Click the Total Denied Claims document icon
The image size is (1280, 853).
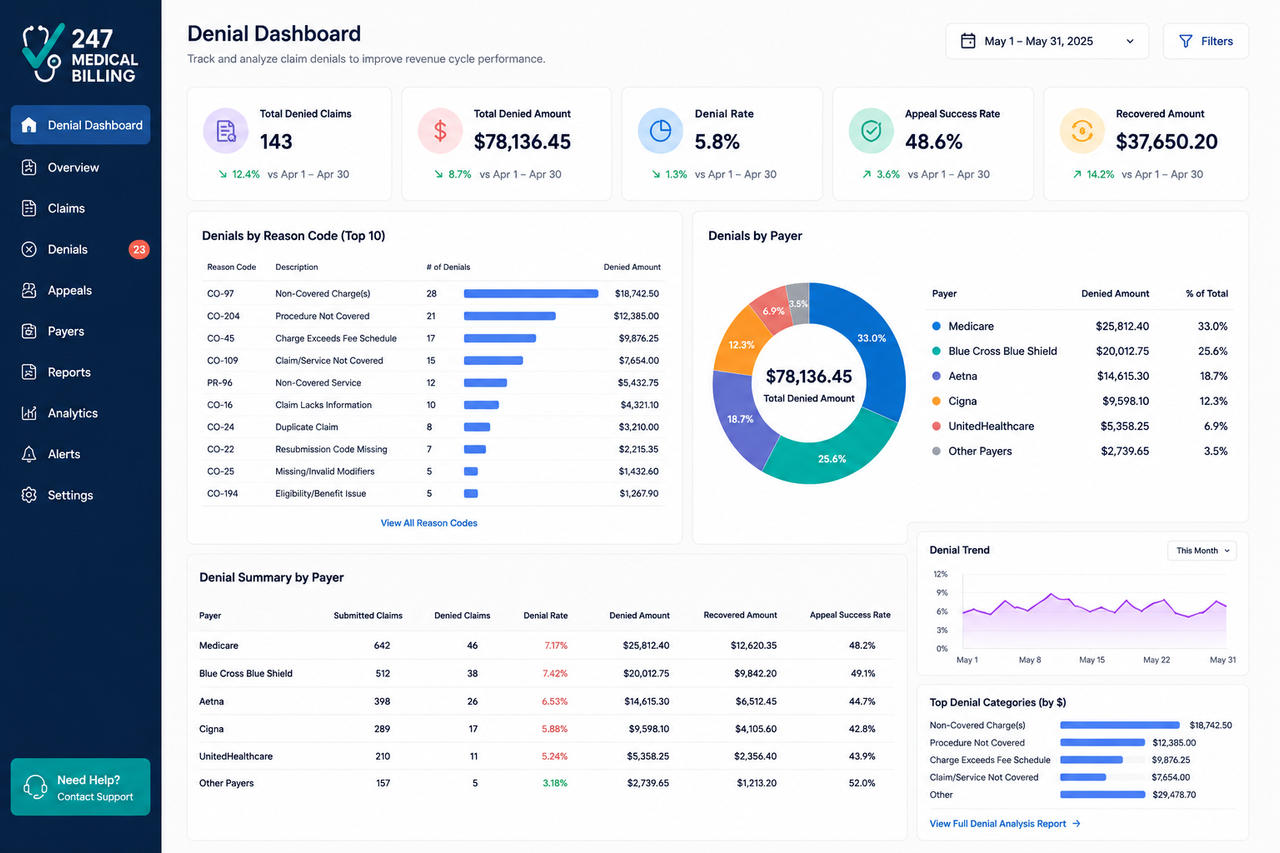point(226,131)
